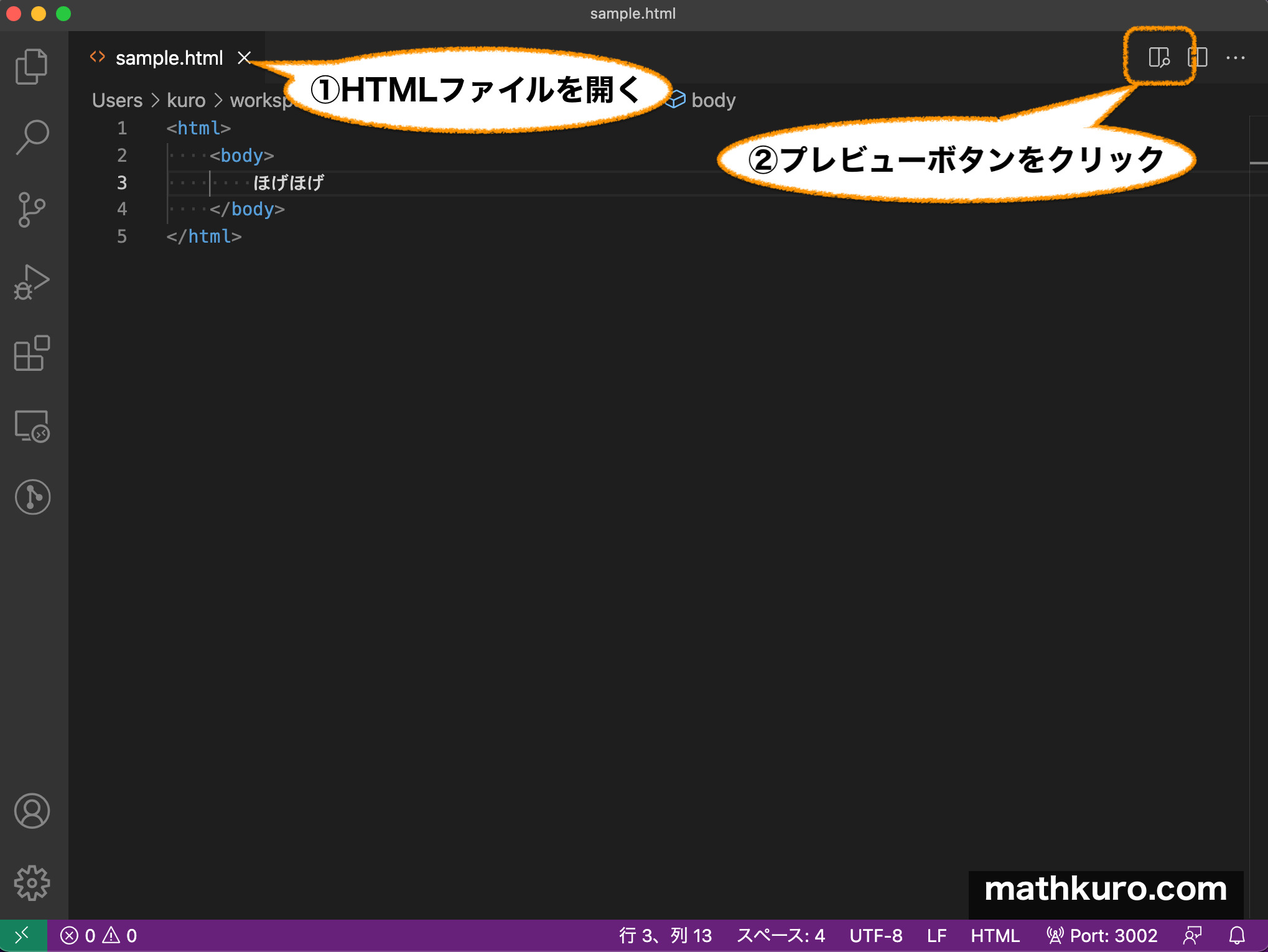Open the Remote Explorer view
1268x952 pixels.
[x=32, y=426]
